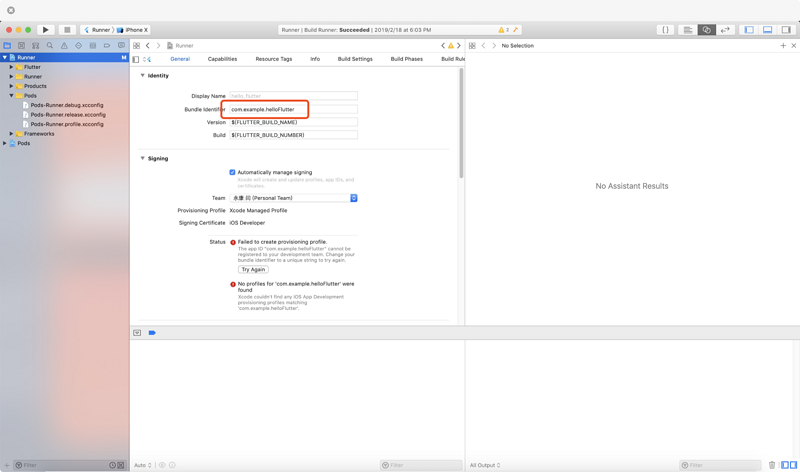800x472 pixels.
Task: Switch to the Build Phases tab
Action: [x=407, y=59]
